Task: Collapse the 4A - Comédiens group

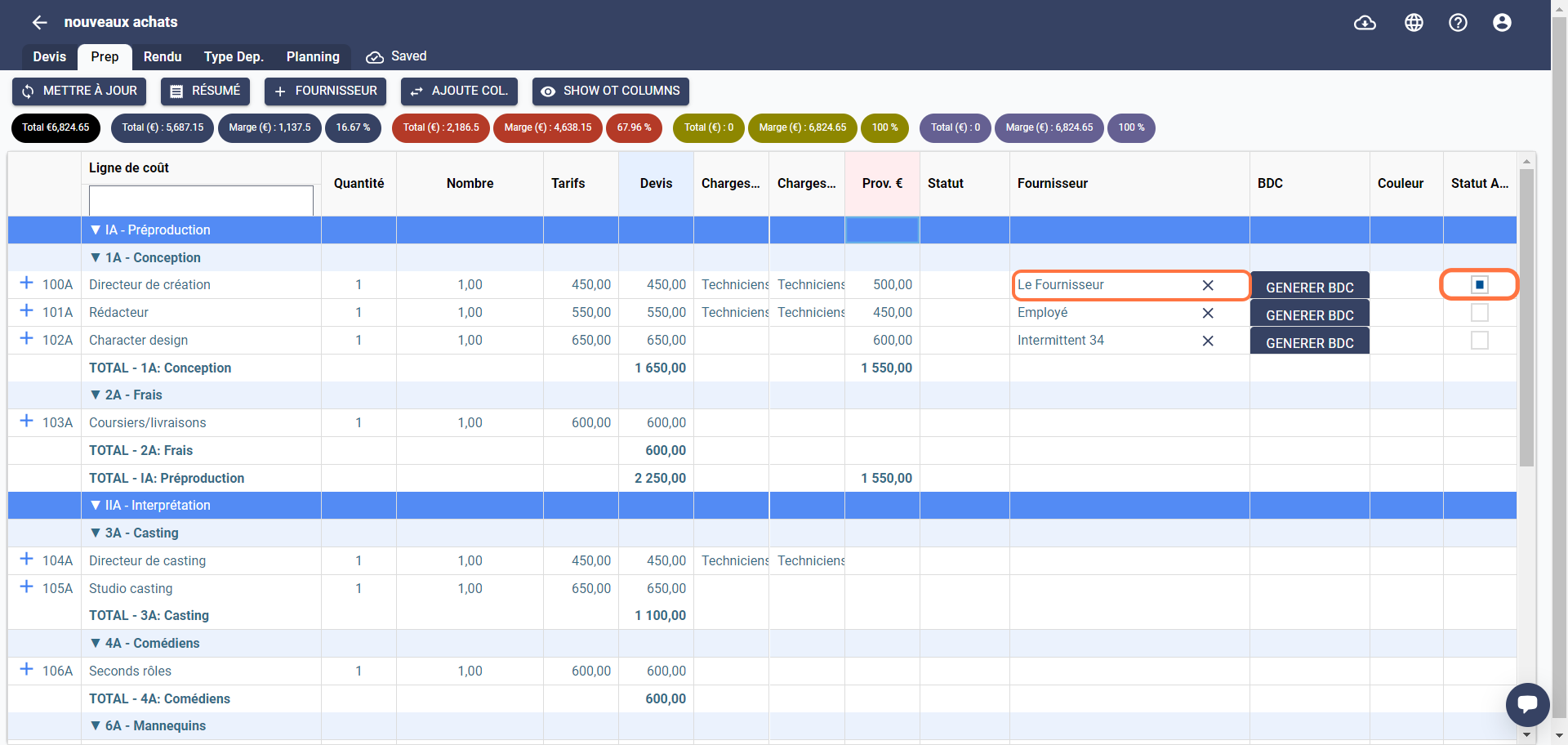Action: click(x=96, y=643)
